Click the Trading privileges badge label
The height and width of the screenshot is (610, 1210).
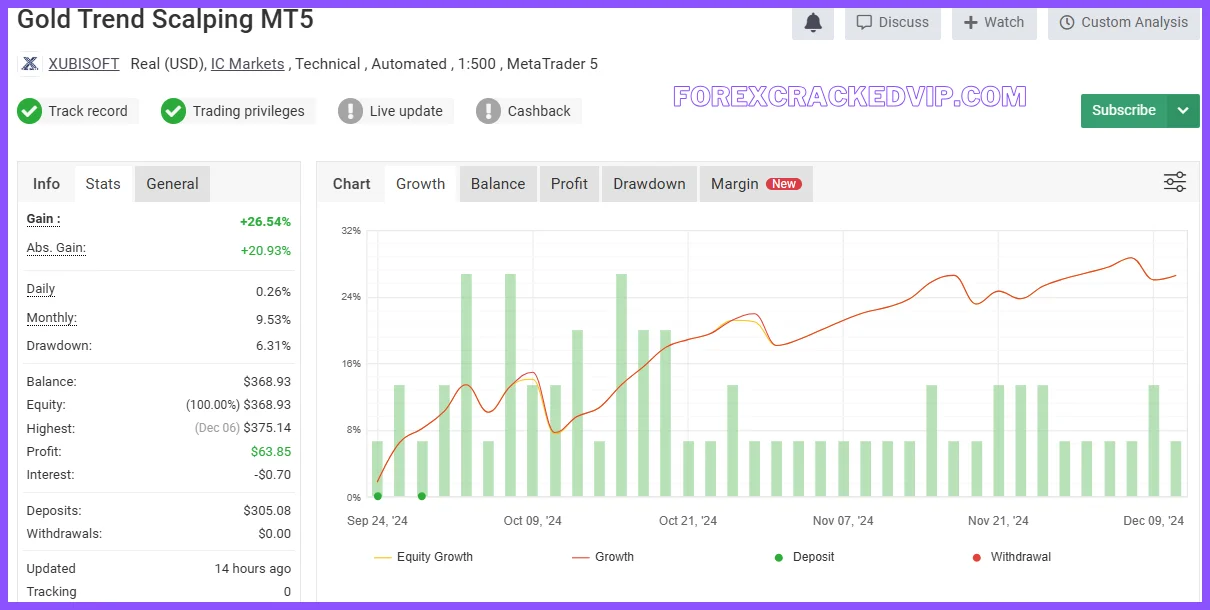[x=249, y=111]
